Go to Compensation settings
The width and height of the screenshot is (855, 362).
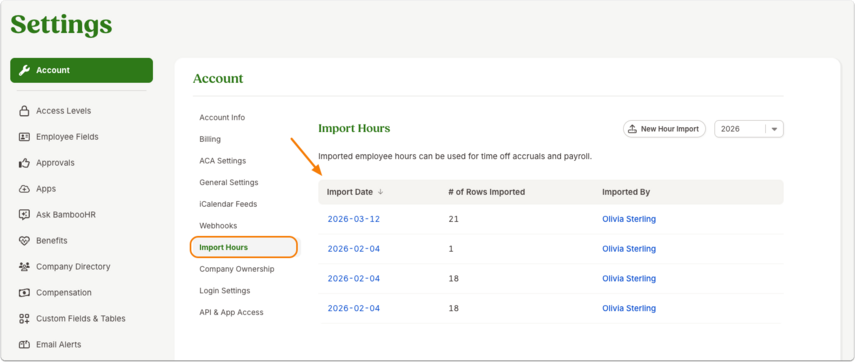(x=64, y=293)
